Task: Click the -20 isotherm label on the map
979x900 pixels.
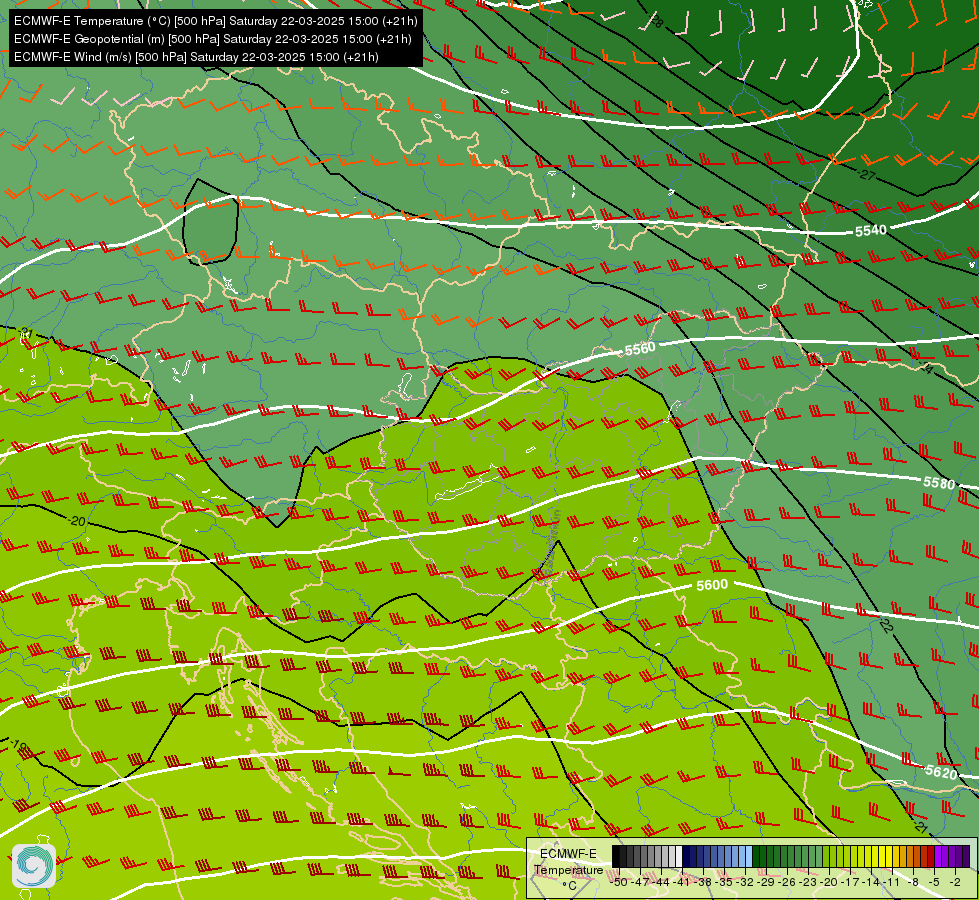Action: click(x=76, y=521)
